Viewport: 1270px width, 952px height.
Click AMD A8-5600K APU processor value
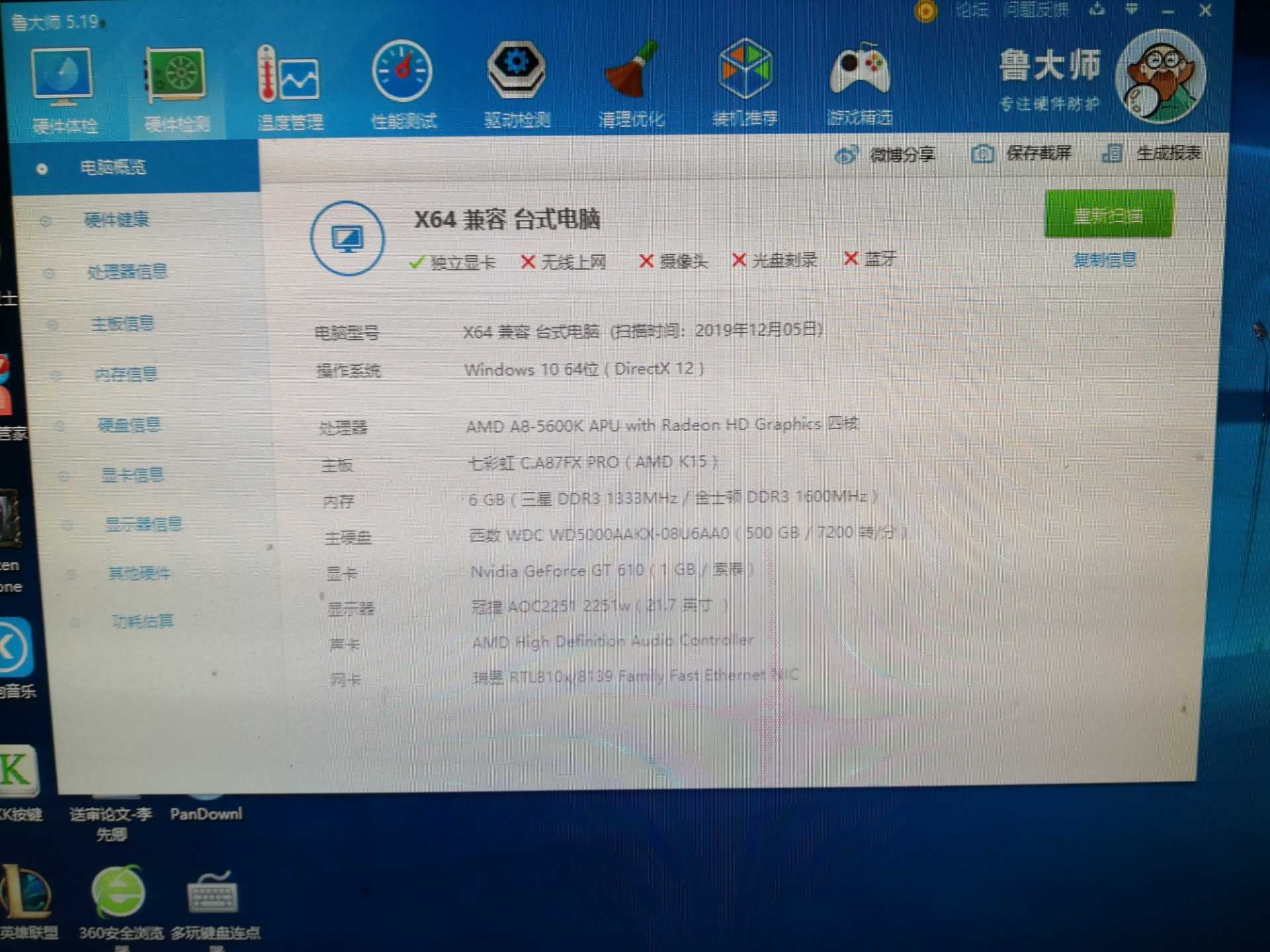tap(662, 425)
